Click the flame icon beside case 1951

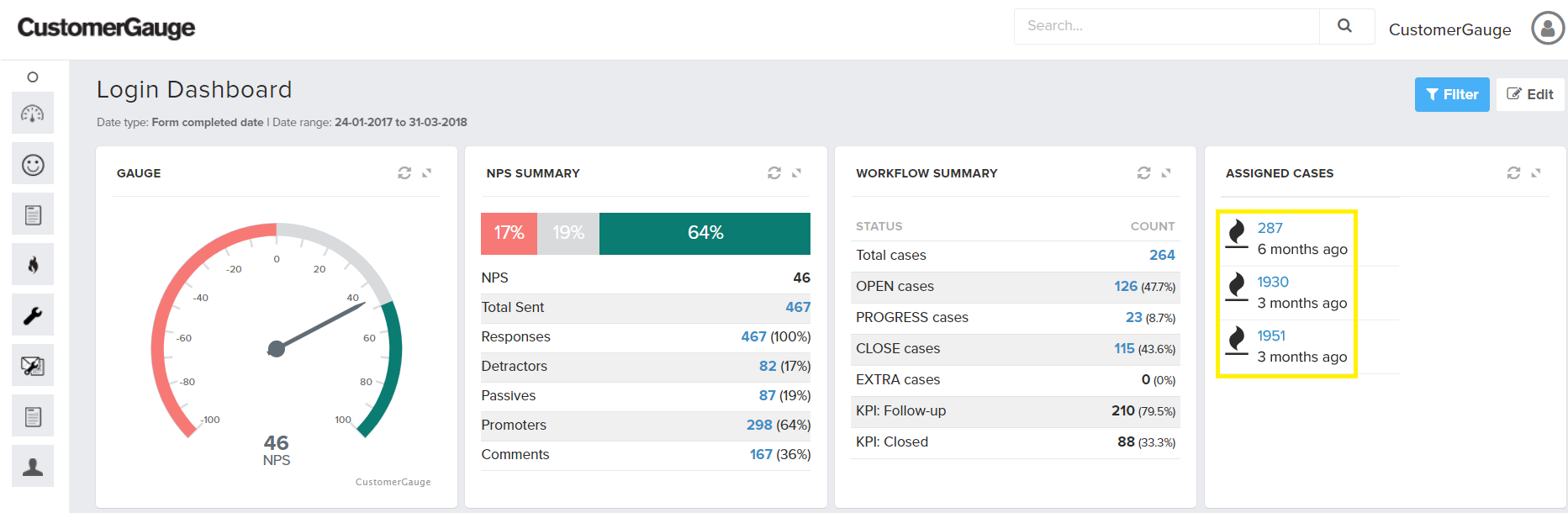pyautogui.click(x=1237, y=341)
